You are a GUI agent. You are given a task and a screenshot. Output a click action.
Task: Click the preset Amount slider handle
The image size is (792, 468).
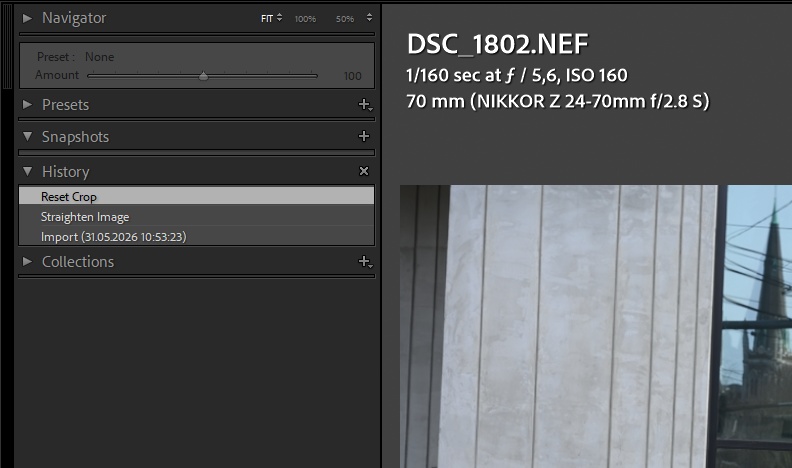[203, 76]
